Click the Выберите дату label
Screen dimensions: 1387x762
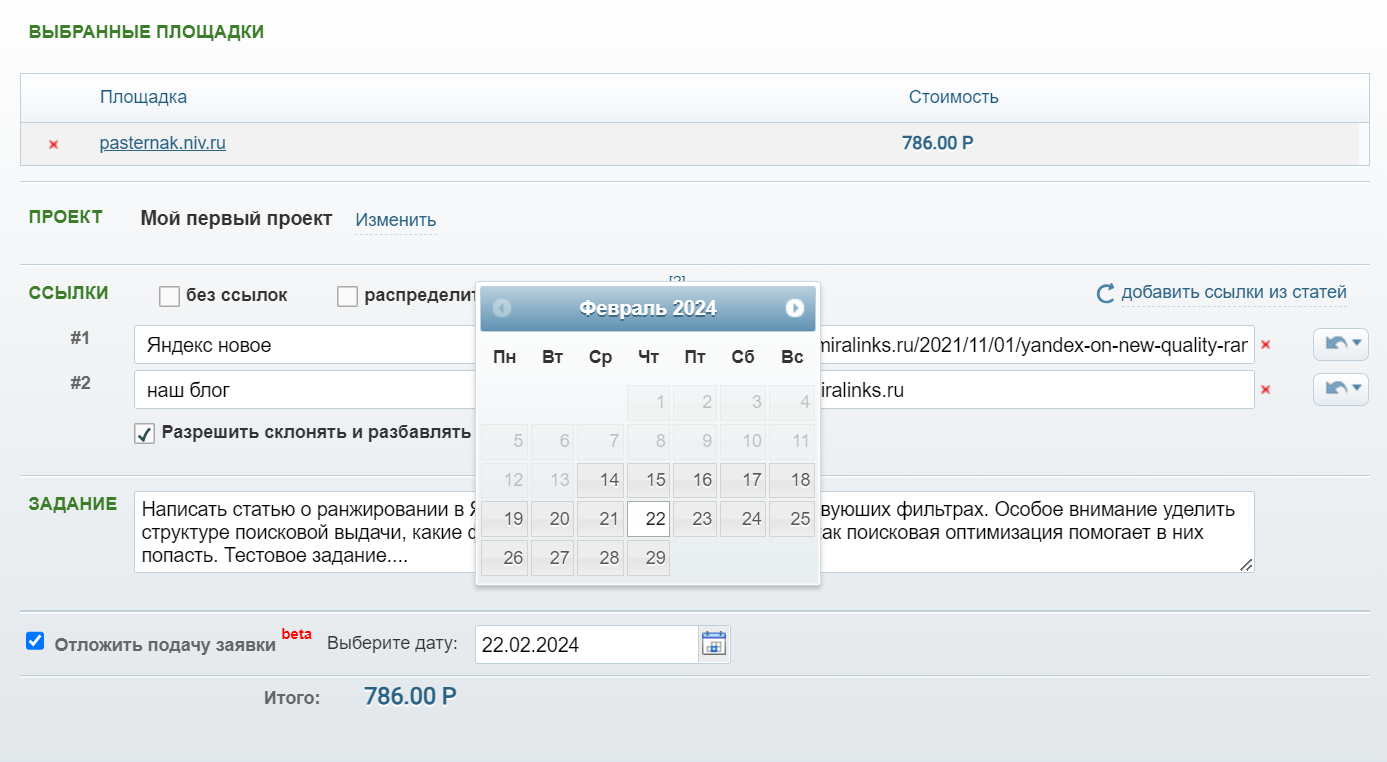click(x=392, y=643)
